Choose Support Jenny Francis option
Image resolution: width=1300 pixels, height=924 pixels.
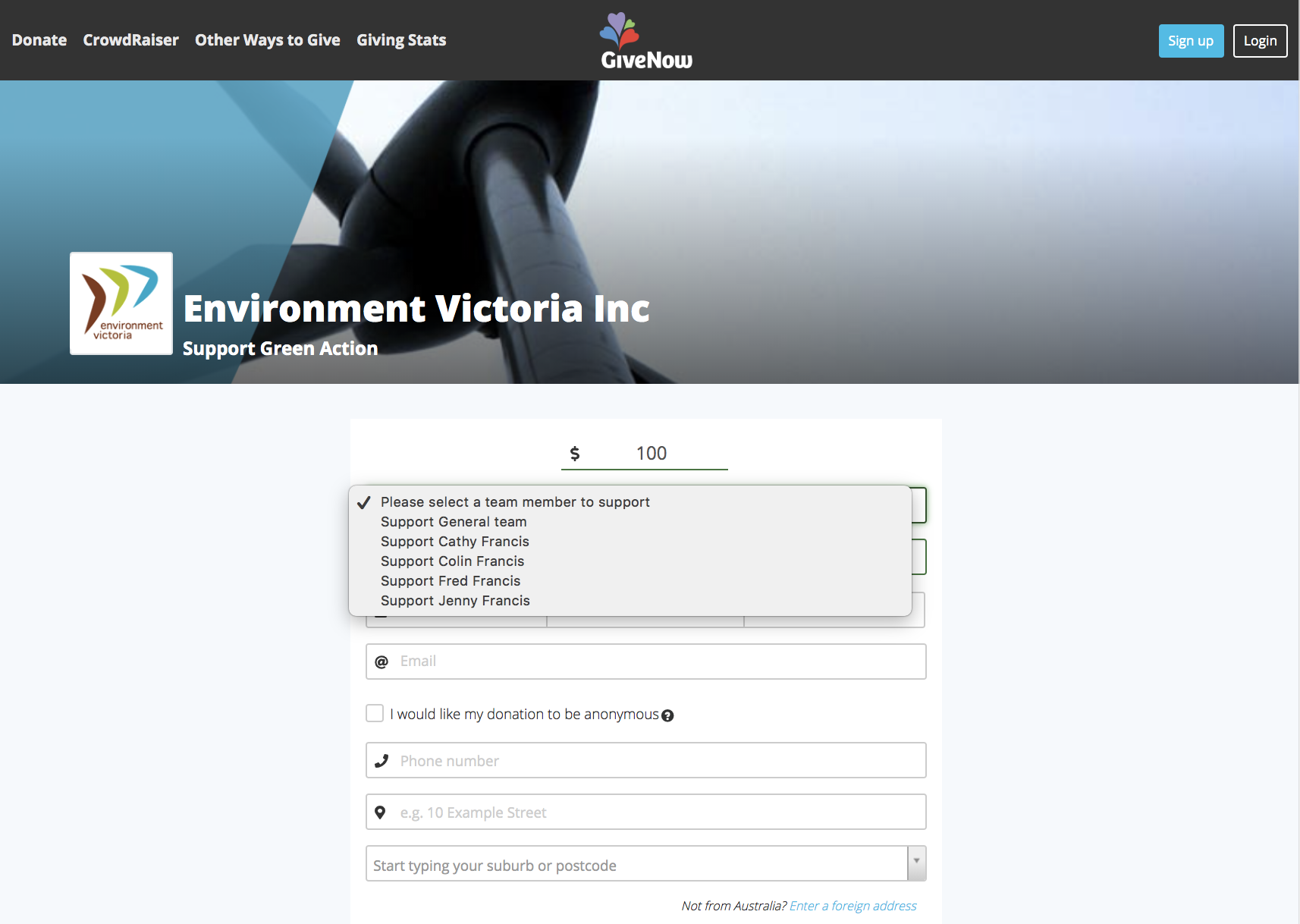630,601
